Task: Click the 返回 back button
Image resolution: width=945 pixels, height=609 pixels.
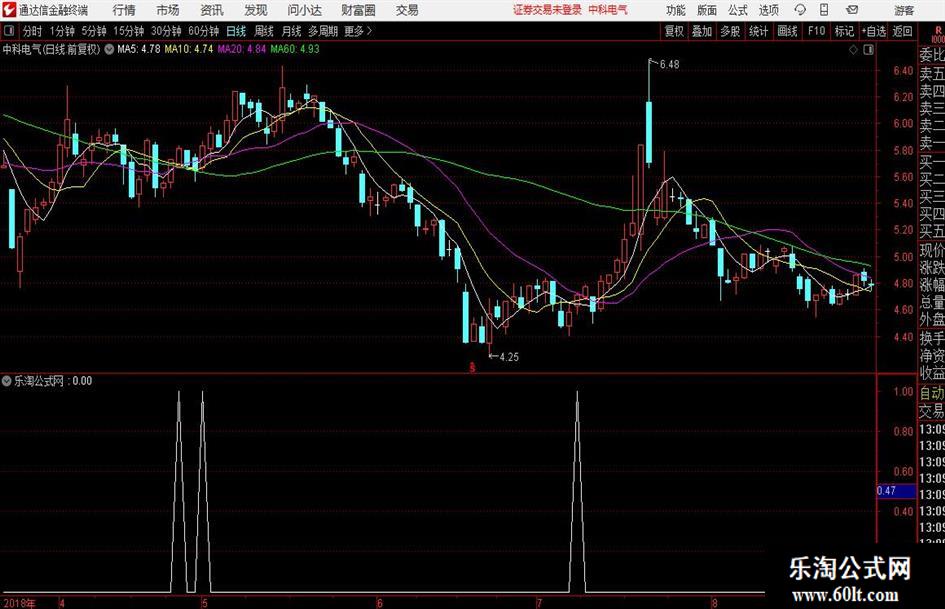Action: point(902,31)
